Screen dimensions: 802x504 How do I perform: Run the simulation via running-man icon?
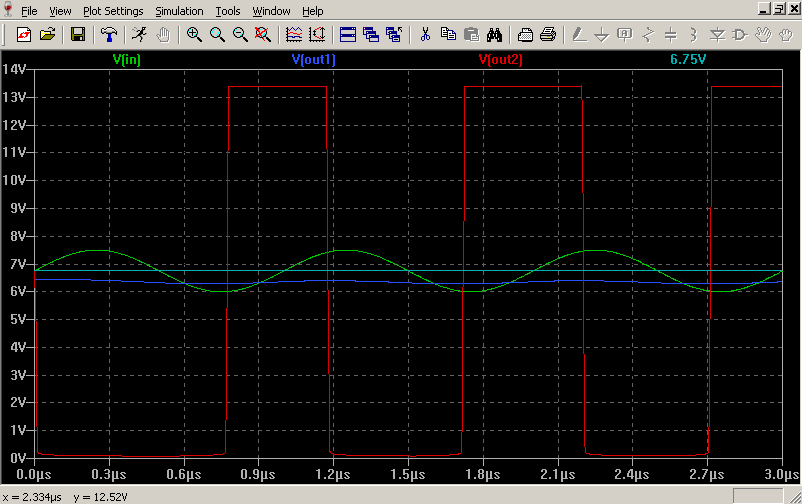(x=139, y=35)
